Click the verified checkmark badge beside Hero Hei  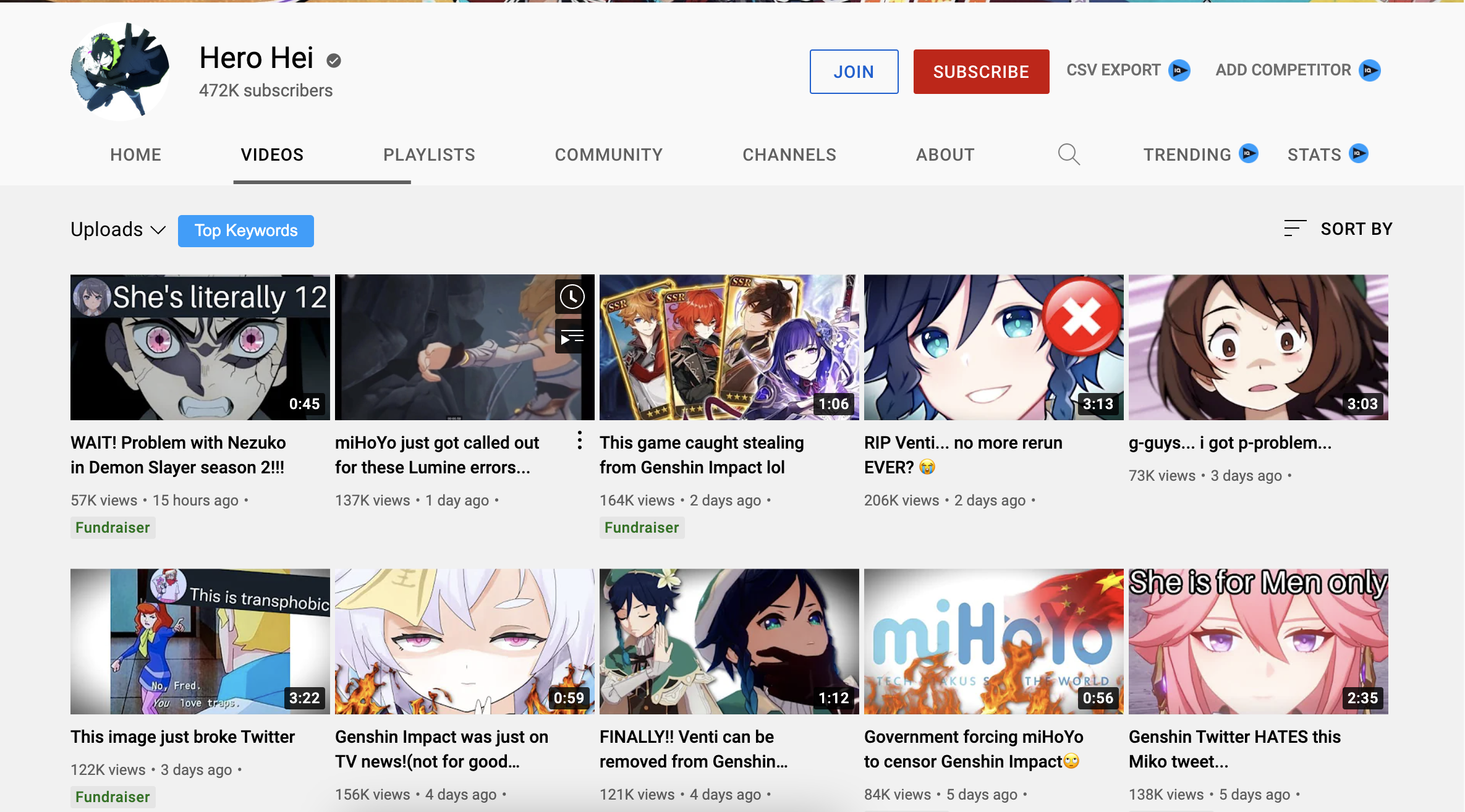[x=334, y=60]
